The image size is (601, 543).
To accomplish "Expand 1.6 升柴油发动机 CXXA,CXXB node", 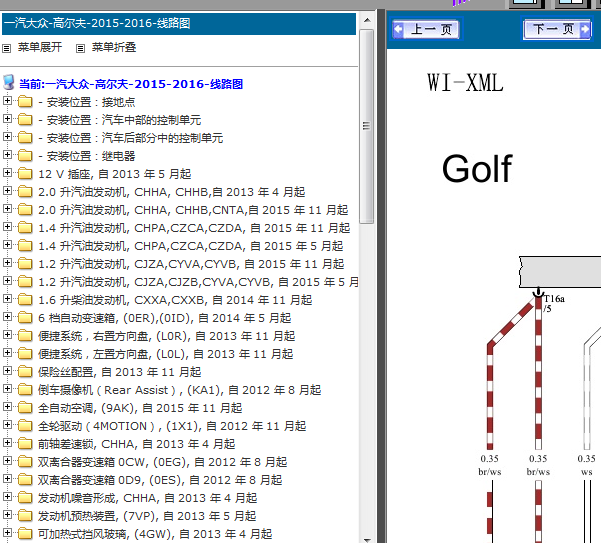I will click(x=7, y=299).
